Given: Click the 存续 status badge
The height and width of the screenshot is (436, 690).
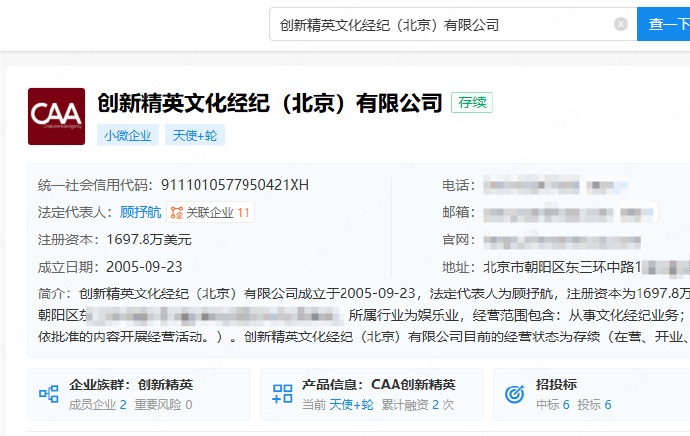Looking at the screenshot, I should pos(472,103).
